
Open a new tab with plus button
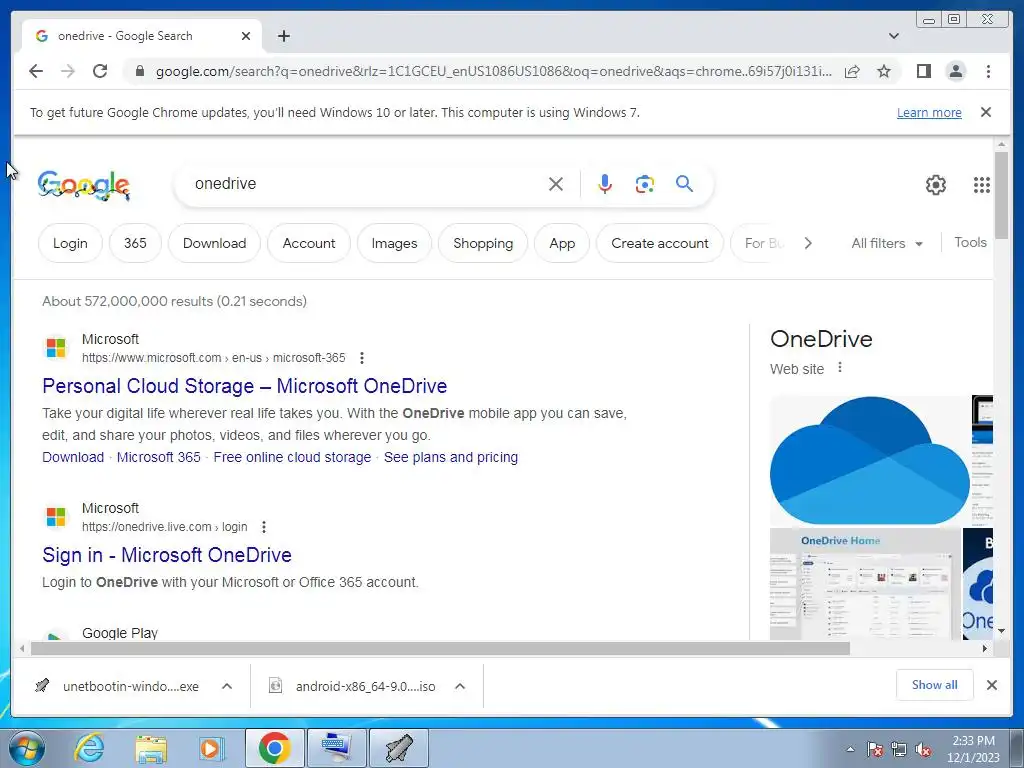(283, 36)
